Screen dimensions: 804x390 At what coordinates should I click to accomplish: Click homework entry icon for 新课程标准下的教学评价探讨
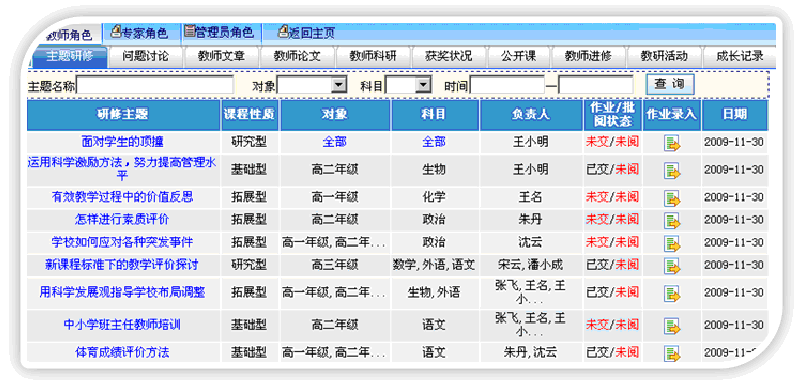pos(672,266)
